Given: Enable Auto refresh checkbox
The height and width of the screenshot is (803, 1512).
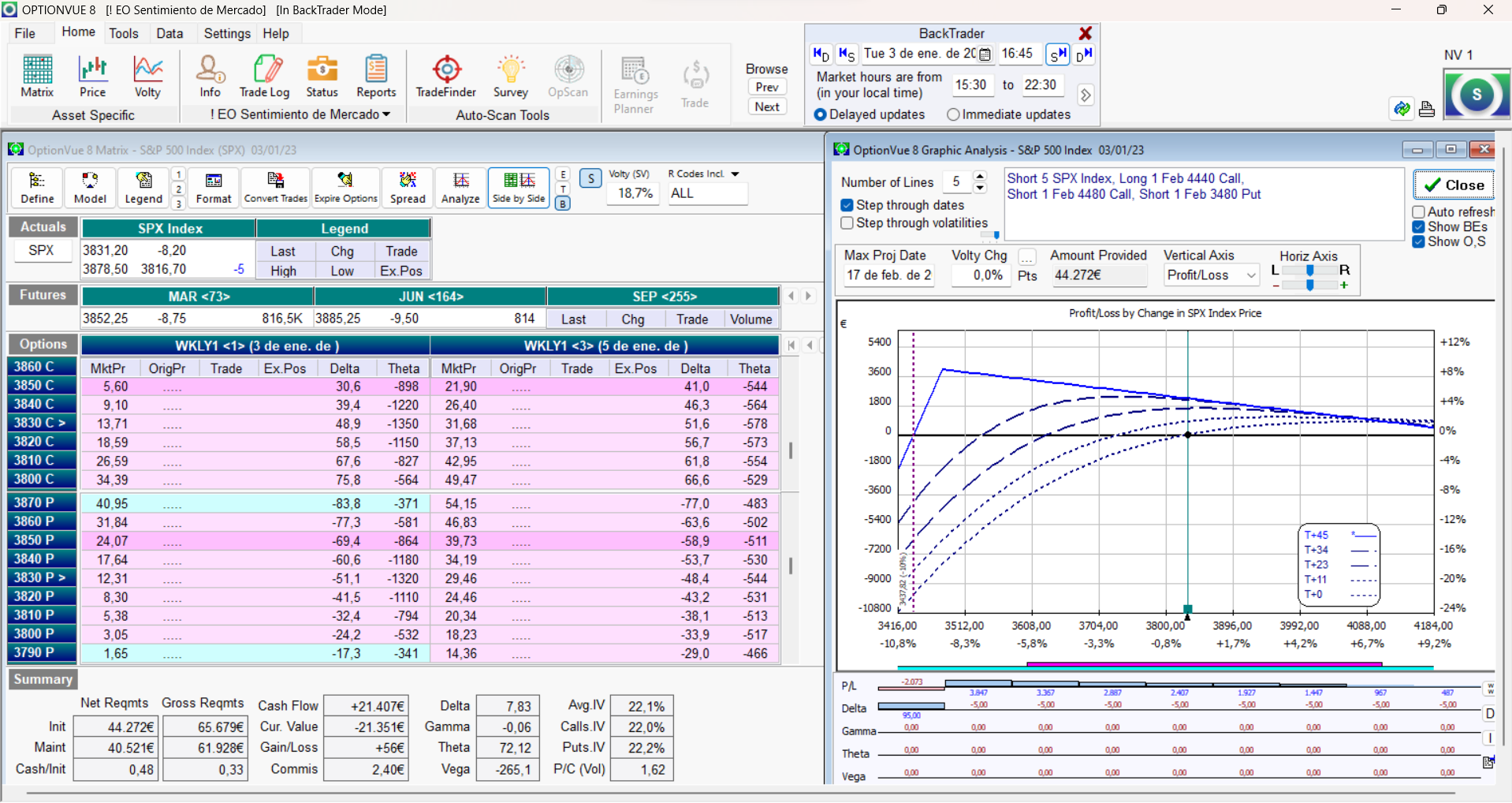Looking at the screenshot, I should [x=1418, y=212].
